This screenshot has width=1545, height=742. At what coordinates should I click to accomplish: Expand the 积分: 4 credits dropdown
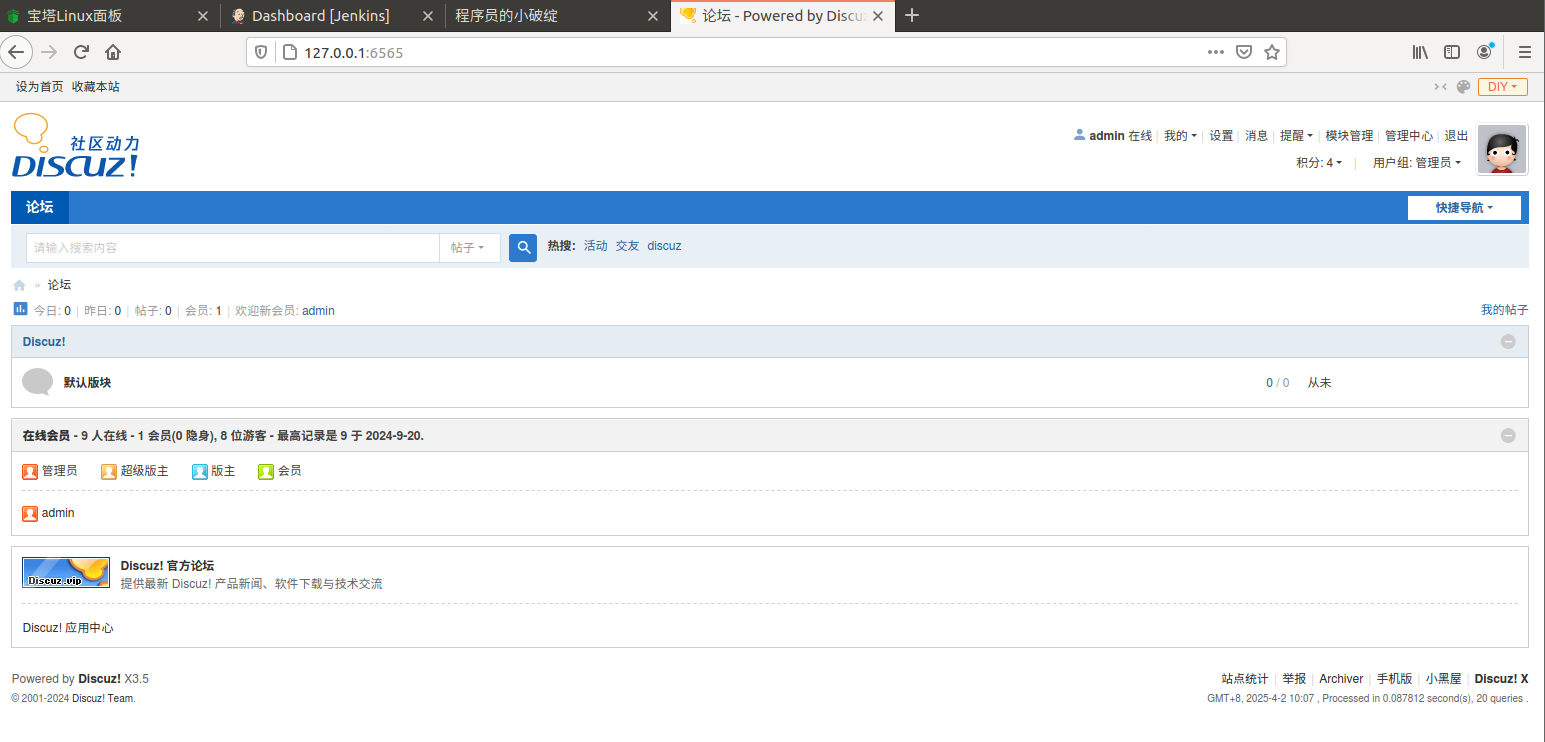1319,163
